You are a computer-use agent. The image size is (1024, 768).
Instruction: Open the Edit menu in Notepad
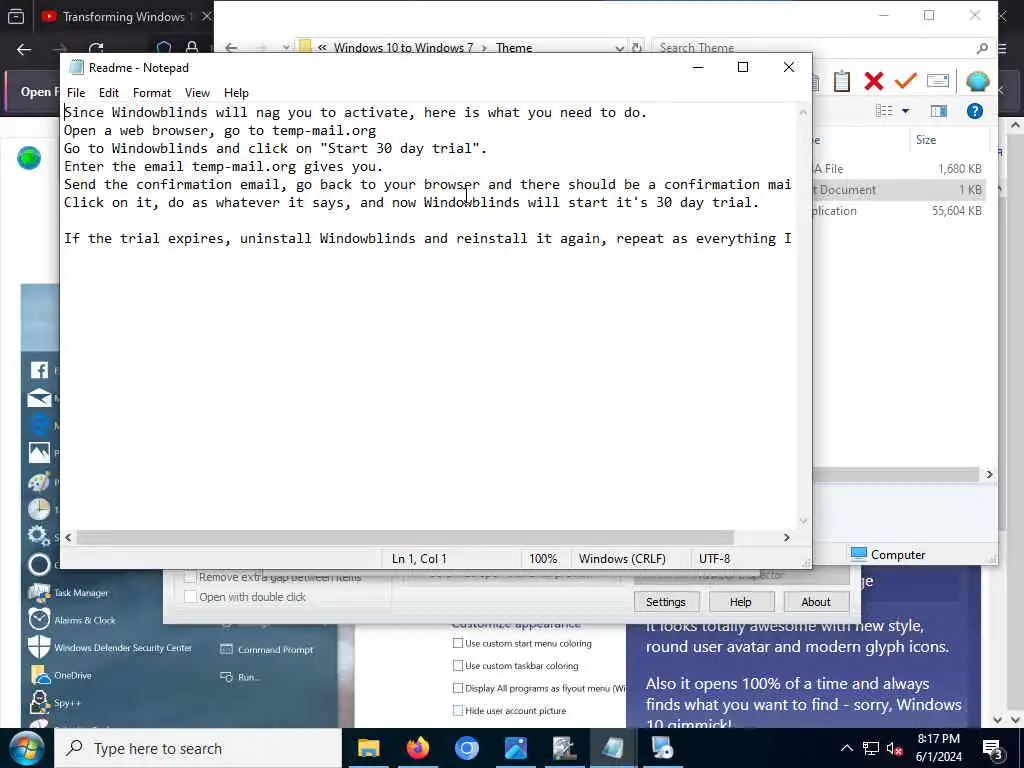tap(108, 93)
